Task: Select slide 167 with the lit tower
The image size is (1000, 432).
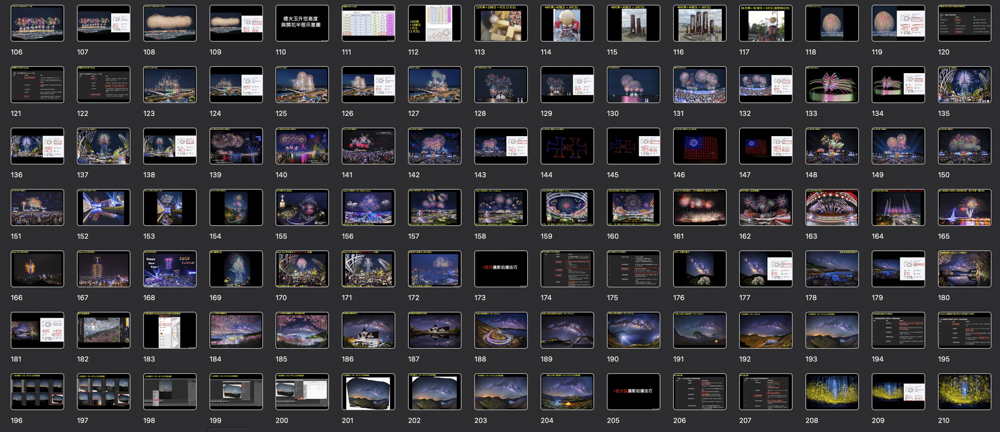Action: (x=104, y=268)
